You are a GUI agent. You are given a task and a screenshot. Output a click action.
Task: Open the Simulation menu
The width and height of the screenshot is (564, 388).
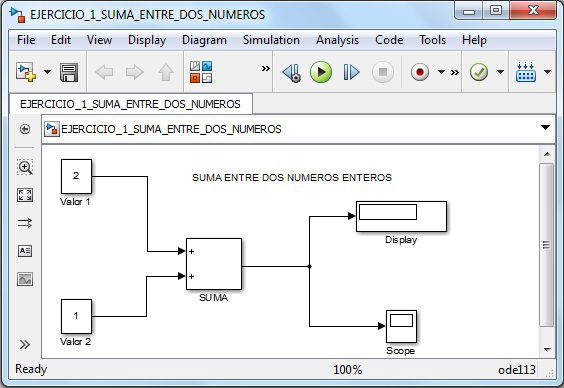pos(271,40)
